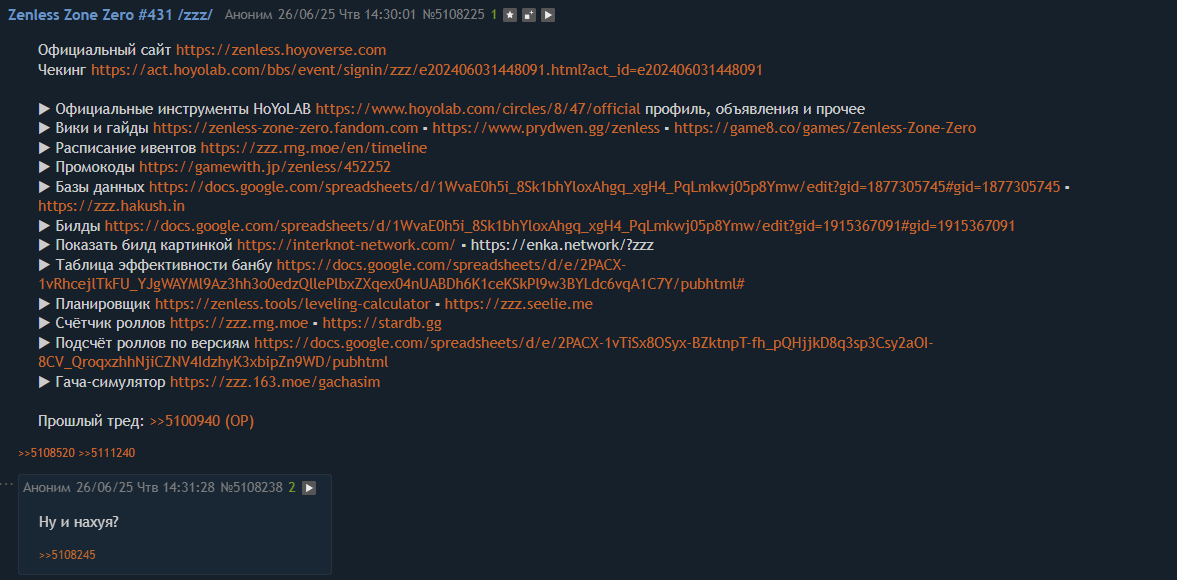Open HoYoLAB circles official tools link
This screenshot has width=1177, height=580.
tap(478, 109)
